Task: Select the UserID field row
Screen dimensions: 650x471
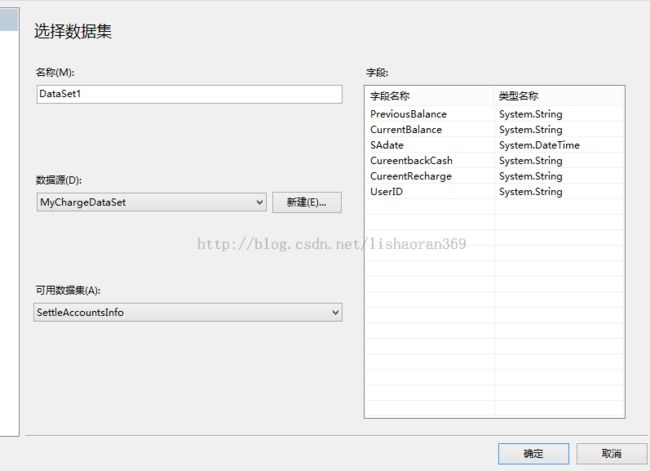Action: 495,192
